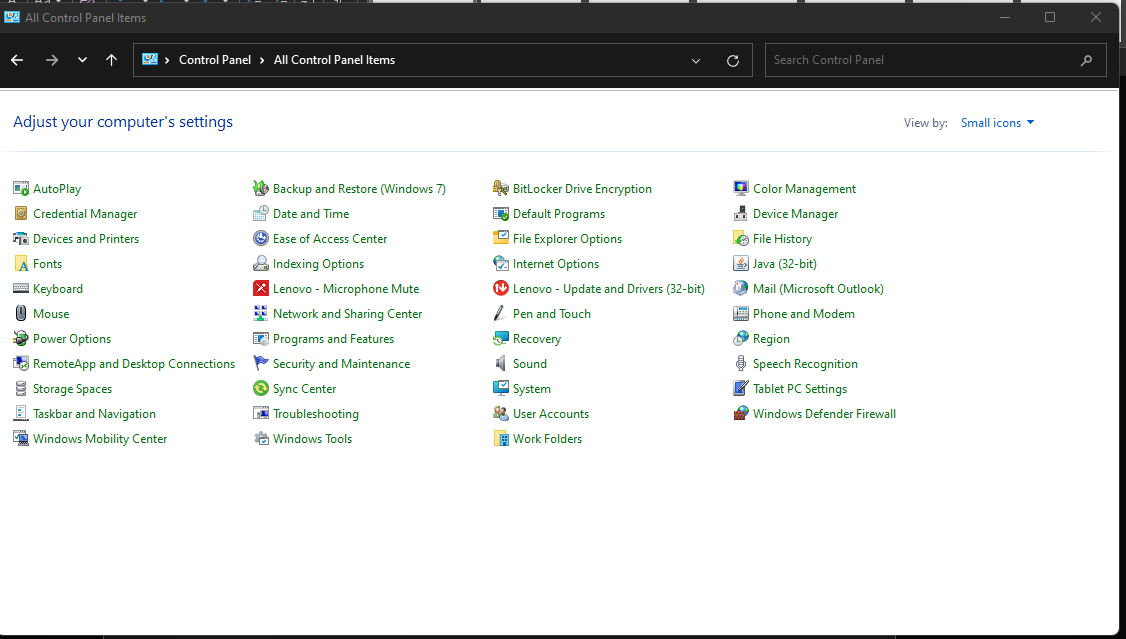Open the Tablet PC Settings icon

pyautogui.click(x=740, y=389)
